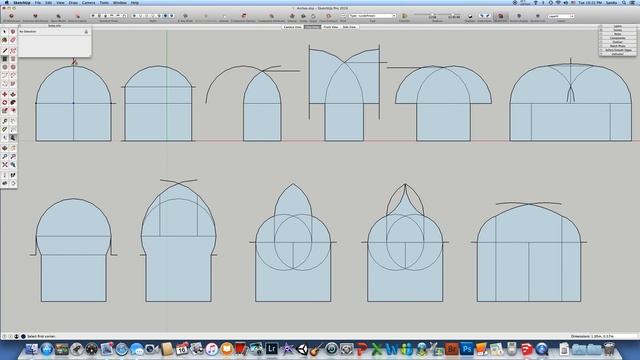
Task: Select the Polygon tool
Action: (13, 67)
